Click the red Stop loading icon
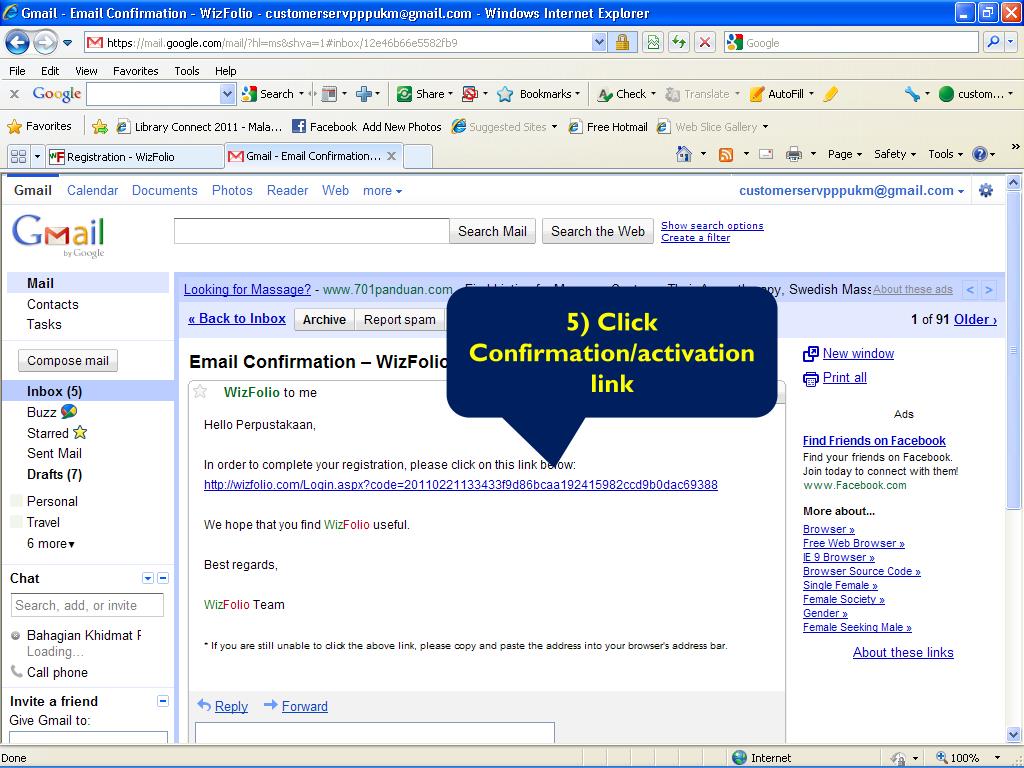The width and height of the screenshot is (1024, 768). pyautogui.click(x=705, y=42)
